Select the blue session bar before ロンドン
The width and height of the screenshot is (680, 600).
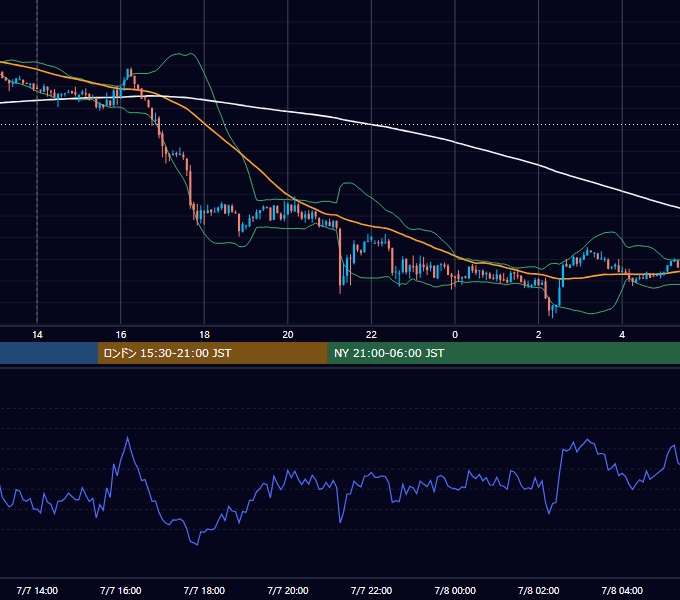coord(49,353)
